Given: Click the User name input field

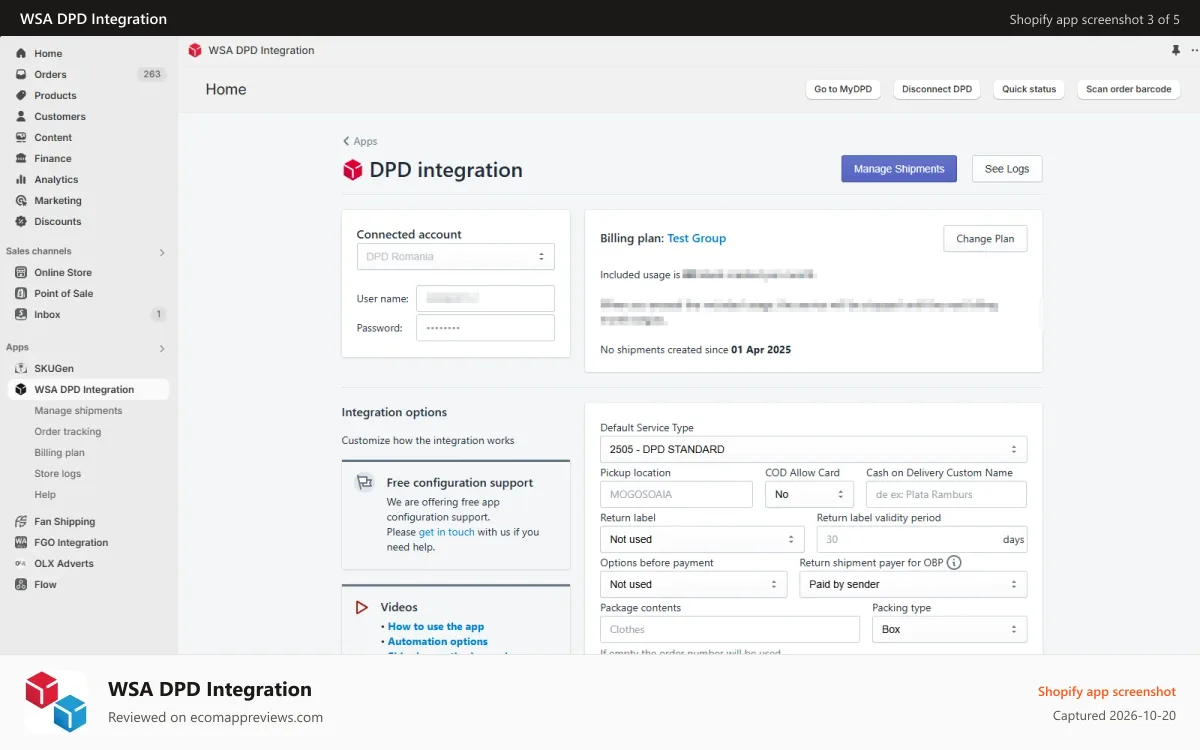Looking at the screenshot, I should click(x=485, y=298).
